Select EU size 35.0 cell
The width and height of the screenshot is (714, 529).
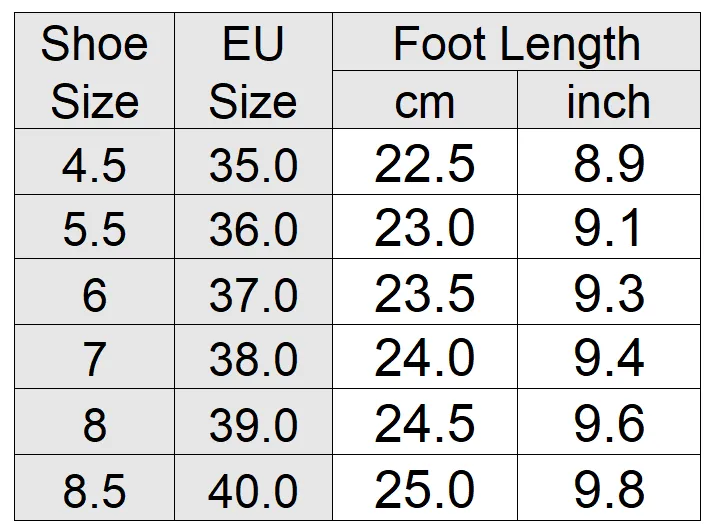[x=253, y=162]
